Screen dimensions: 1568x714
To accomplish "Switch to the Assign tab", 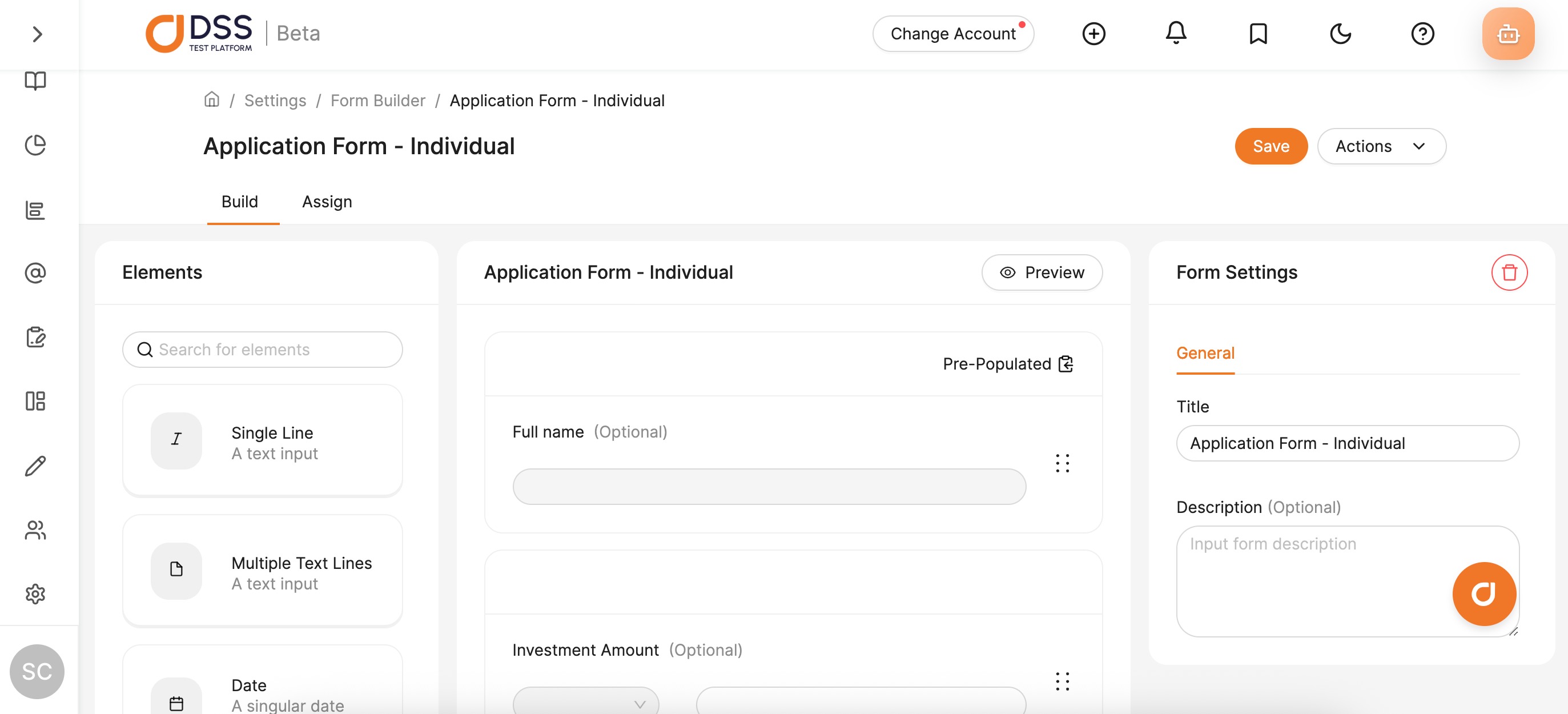I will 327,202.
